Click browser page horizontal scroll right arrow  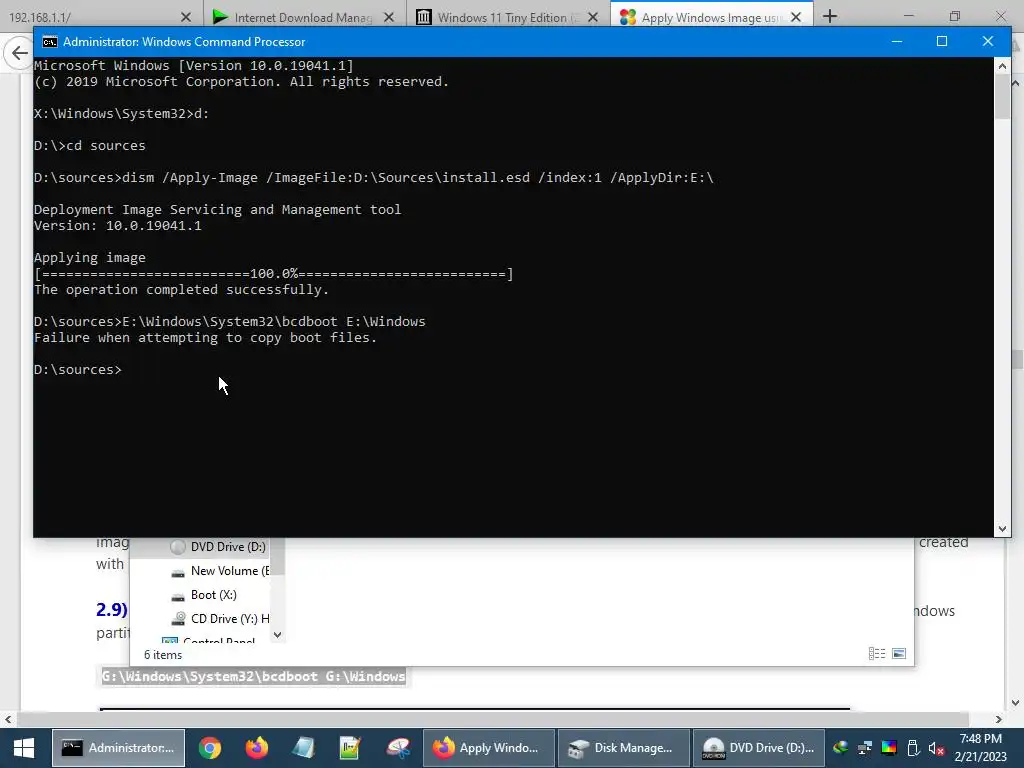point(999,719)
